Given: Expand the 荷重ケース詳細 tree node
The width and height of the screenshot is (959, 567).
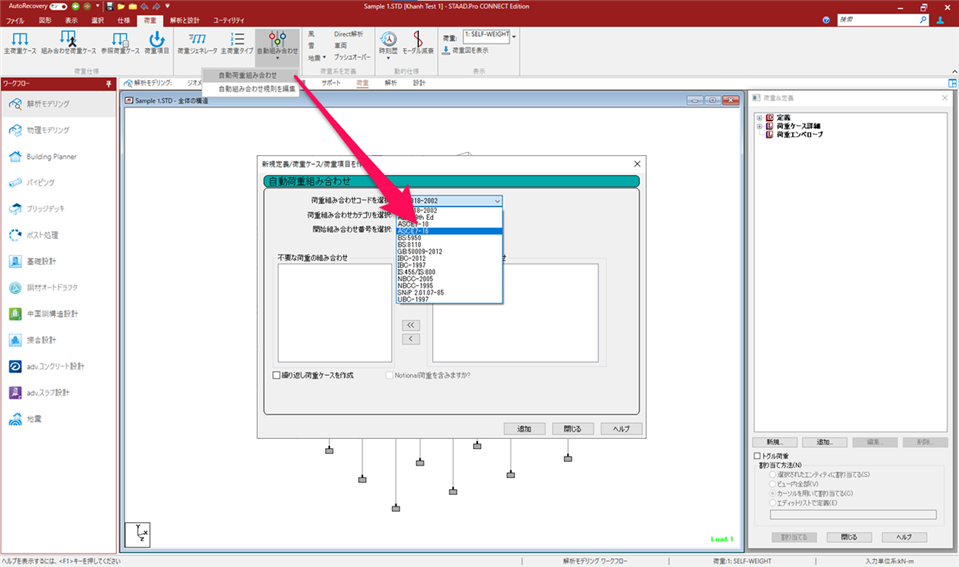Looking at the screenshot, I should [x=760, y=126].
